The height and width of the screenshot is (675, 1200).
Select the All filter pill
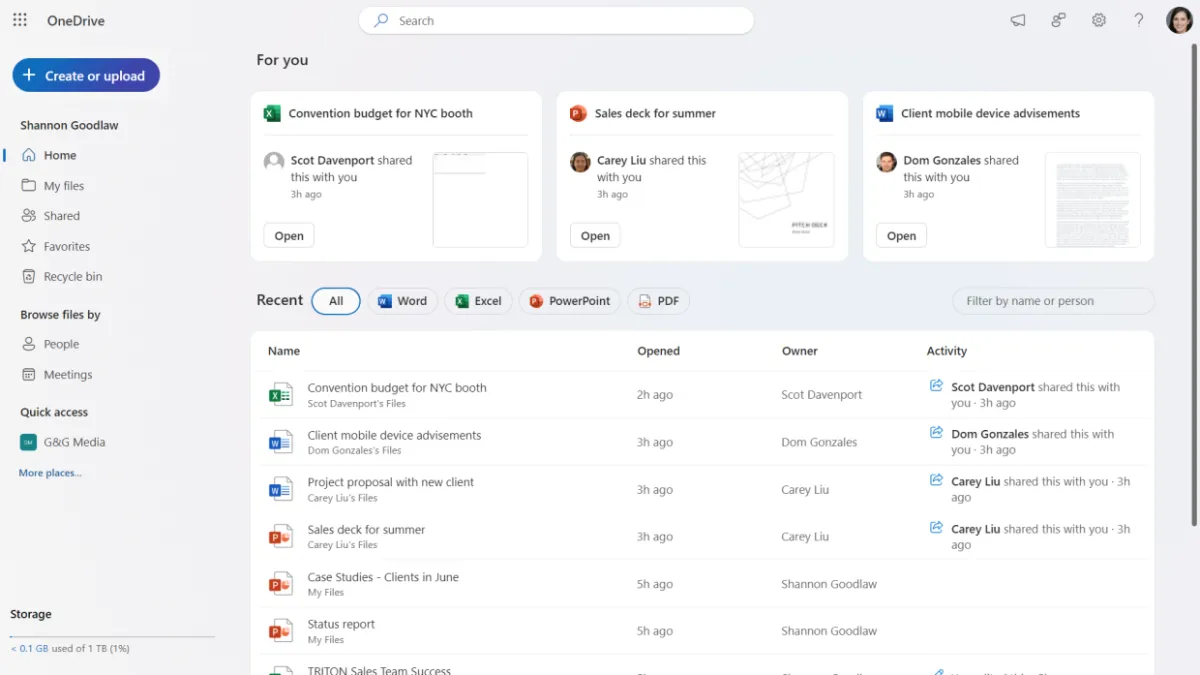tap(336, 301)
